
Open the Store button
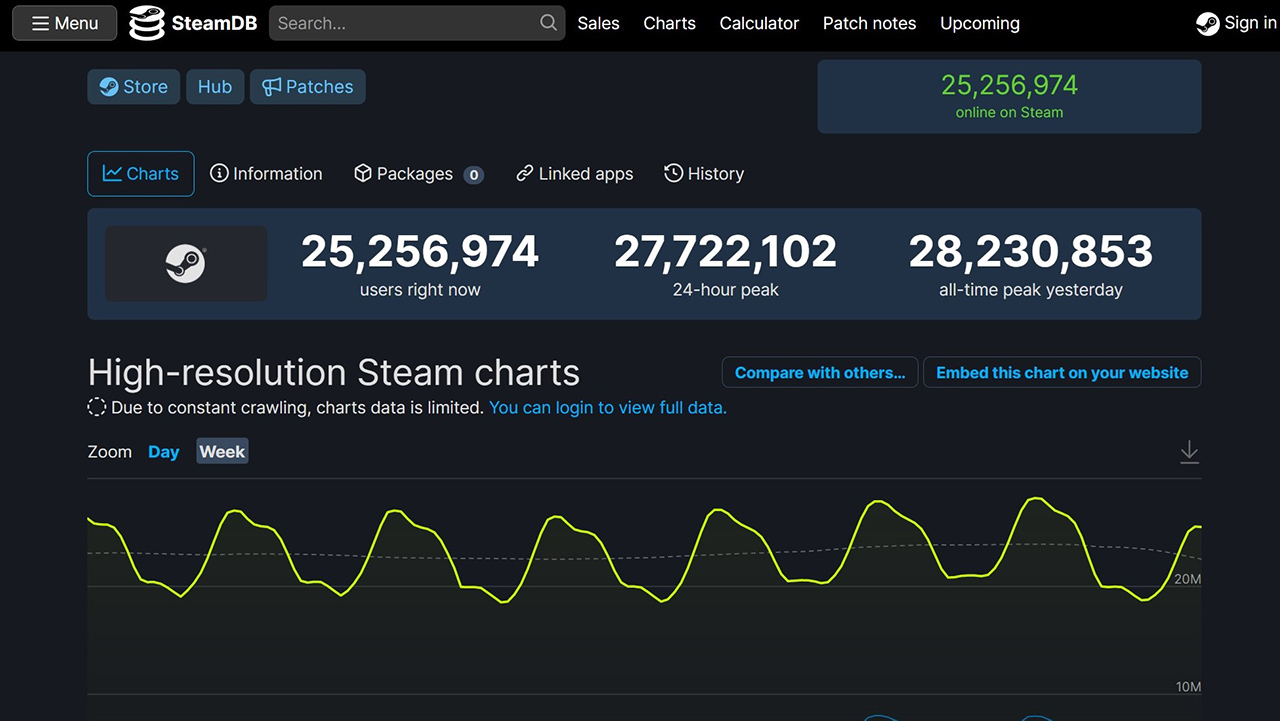(134, 87)
